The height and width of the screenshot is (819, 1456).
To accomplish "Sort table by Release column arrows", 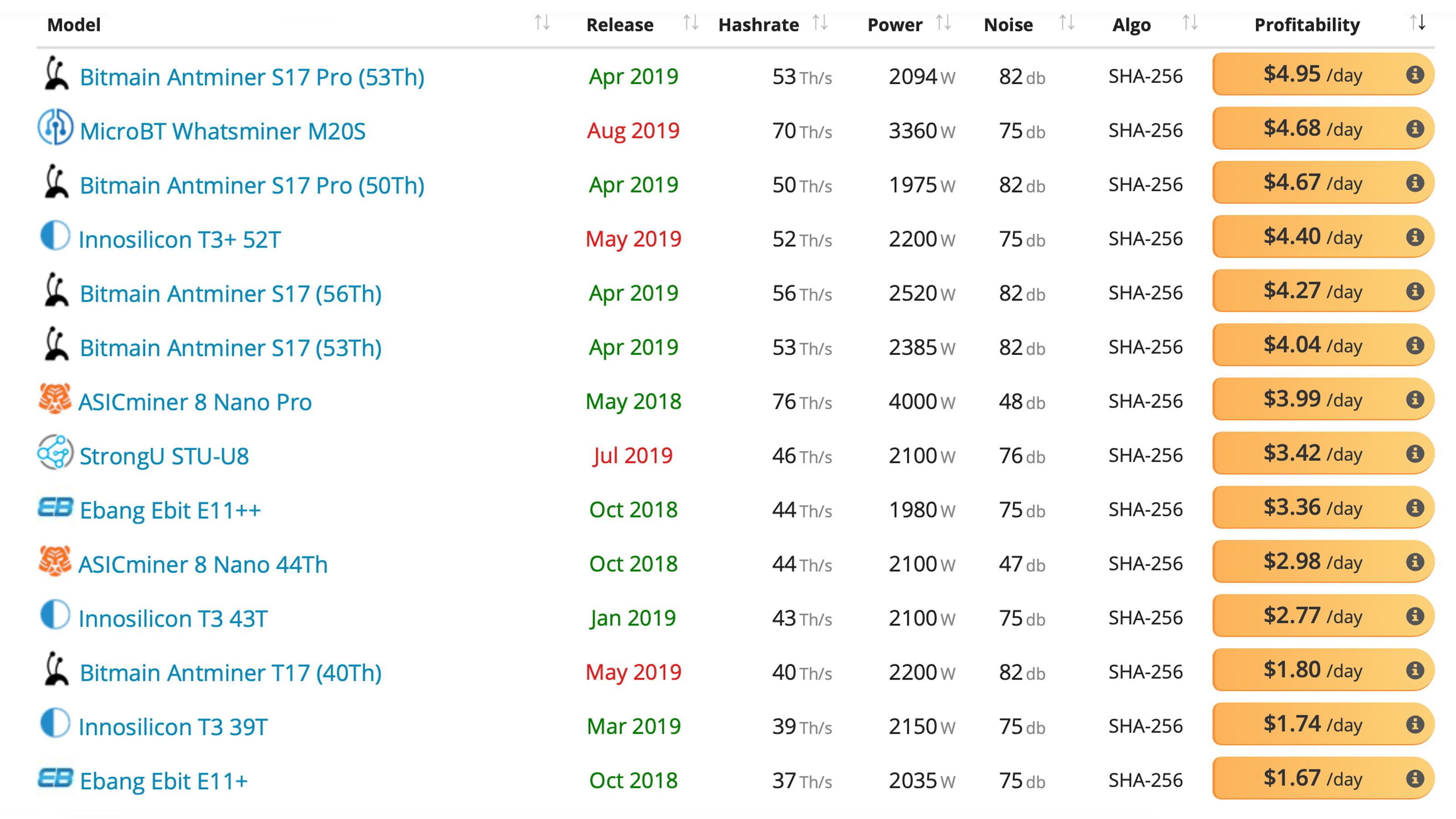I will tap(691, 23).
